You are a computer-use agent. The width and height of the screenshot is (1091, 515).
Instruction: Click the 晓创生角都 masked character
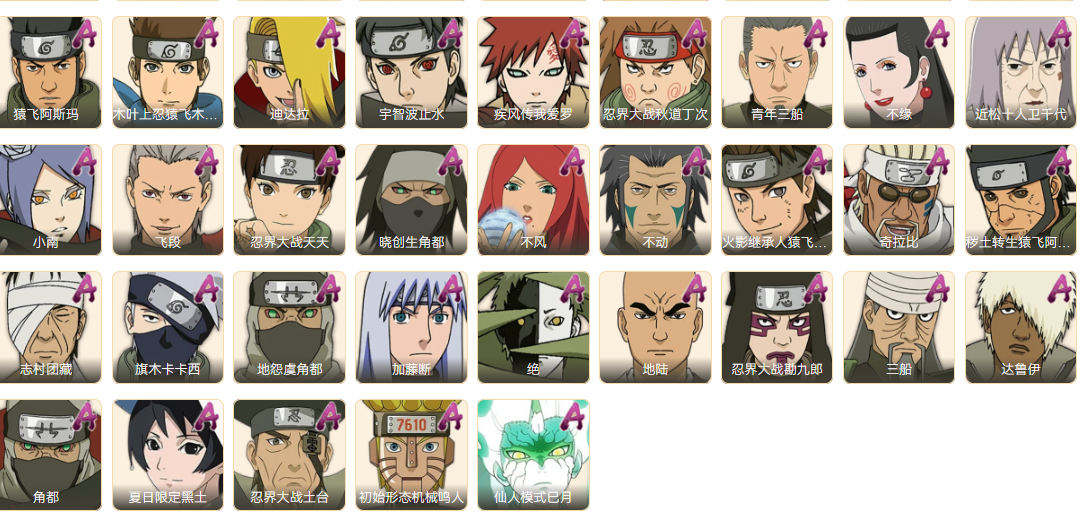[411, 200]
